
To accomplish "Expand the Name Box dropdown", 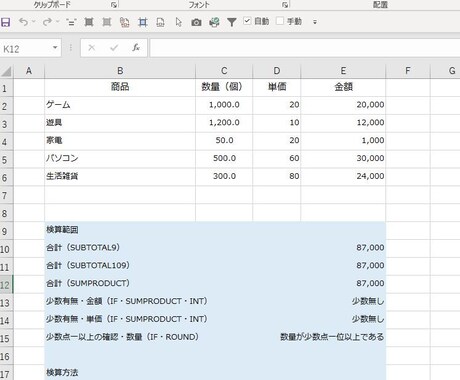I will (55, 48).
